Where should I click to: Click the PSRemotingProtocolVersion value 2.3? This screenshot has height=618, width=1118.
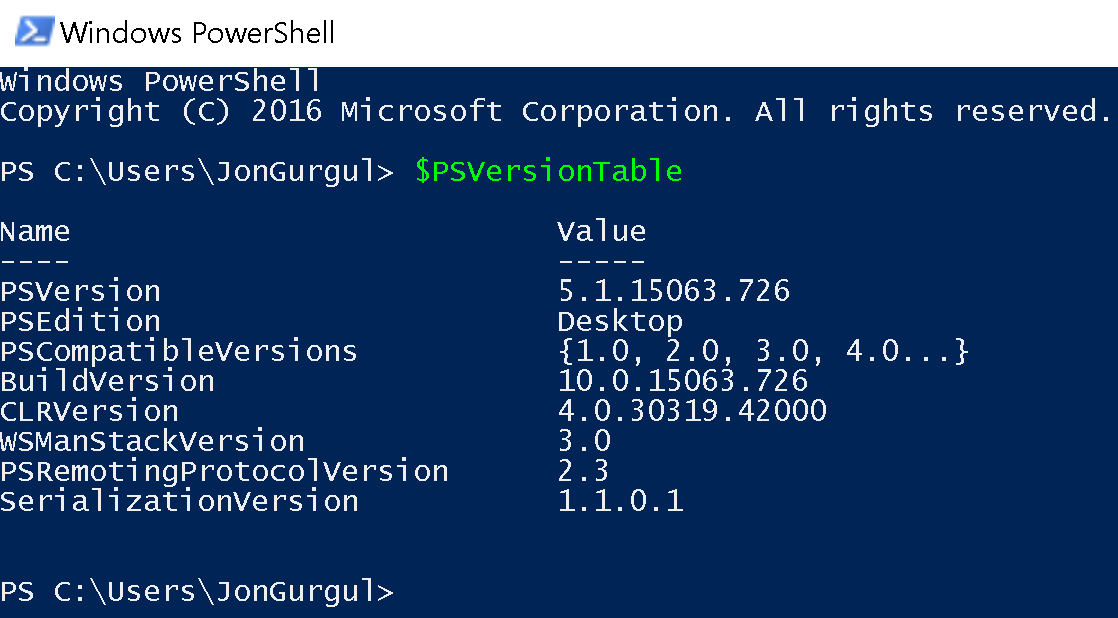584,470
